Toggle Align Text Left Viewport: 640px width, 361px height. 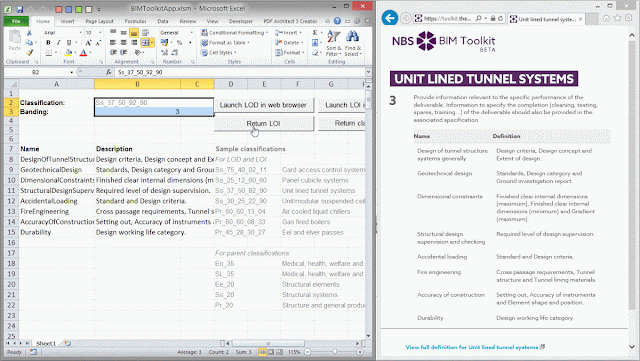113,42
